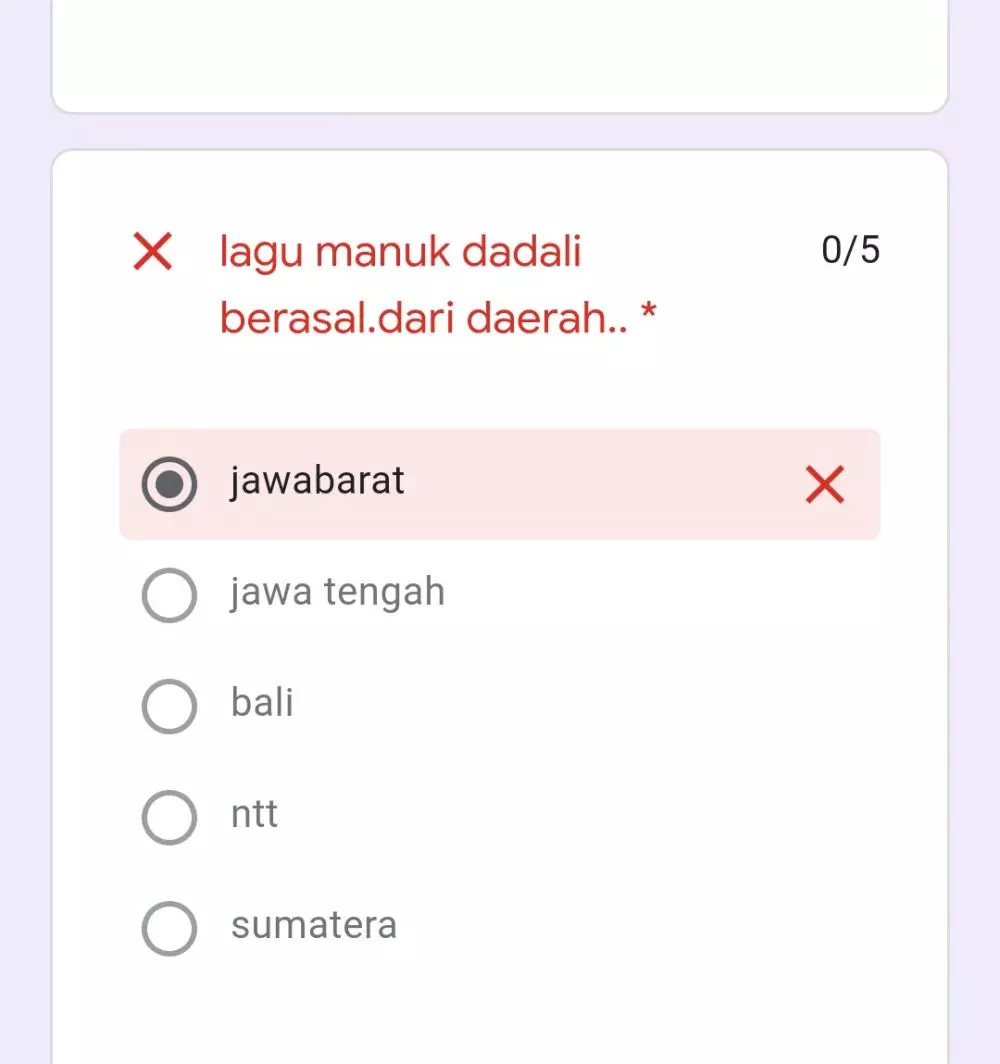Click the empty radio circle beside ntt
The image size is (1000, 1064).
[169, 818]
